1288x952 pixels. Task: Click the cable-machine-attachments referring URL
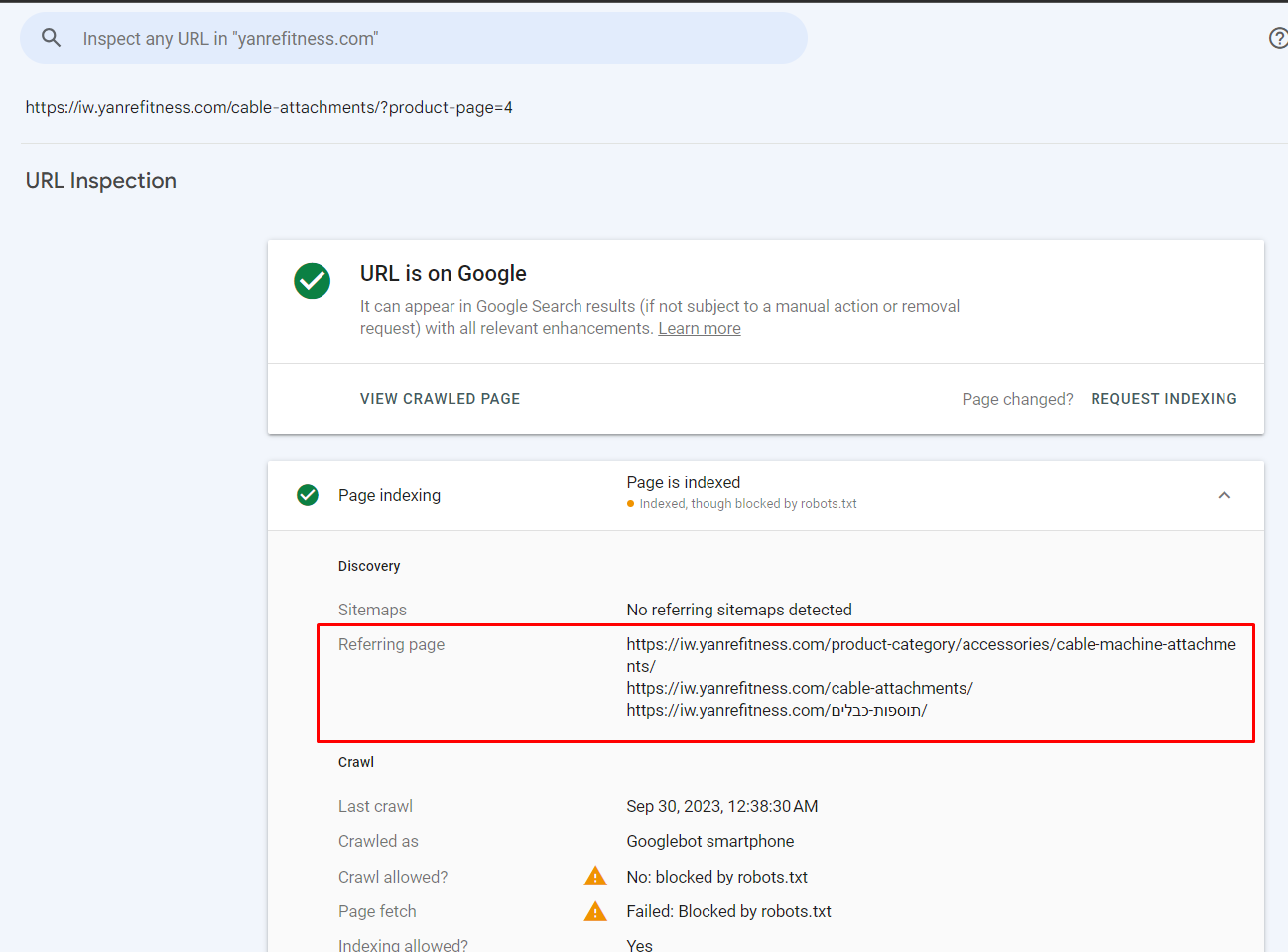[x=931, y=655]
